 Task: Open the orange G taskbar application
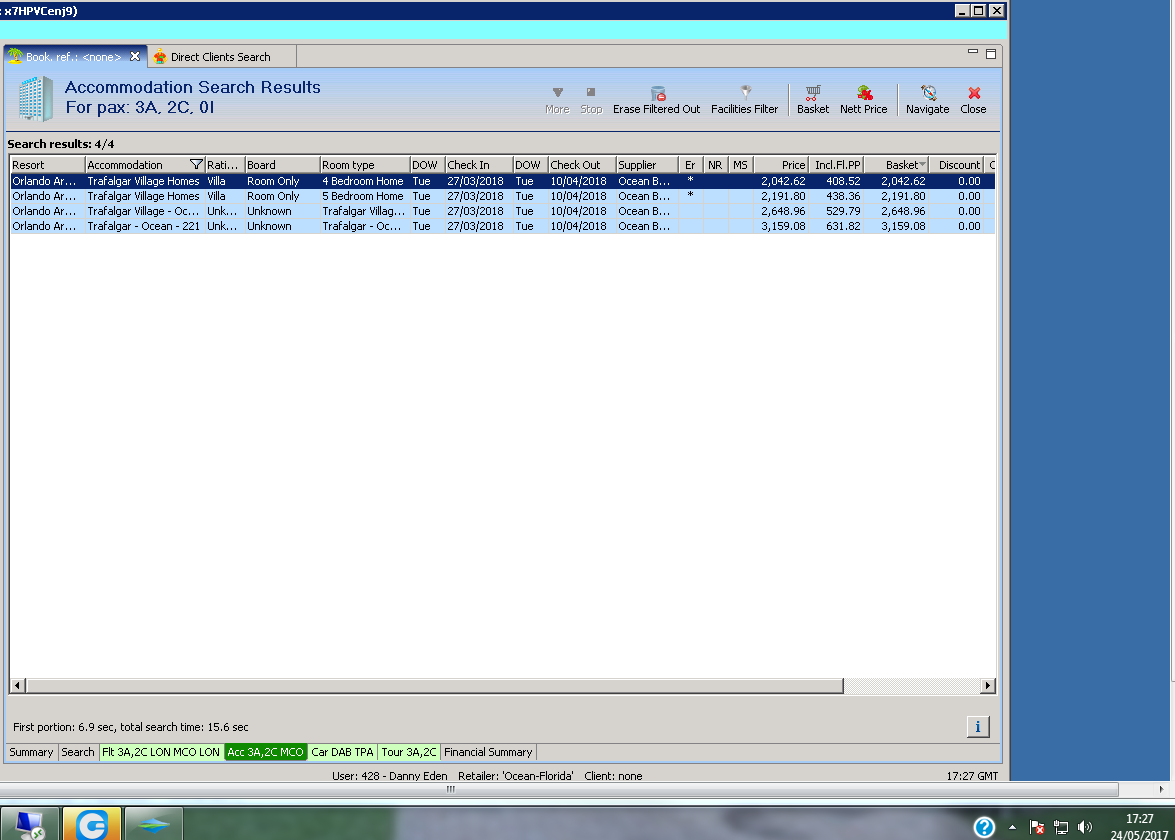point(91,825)
